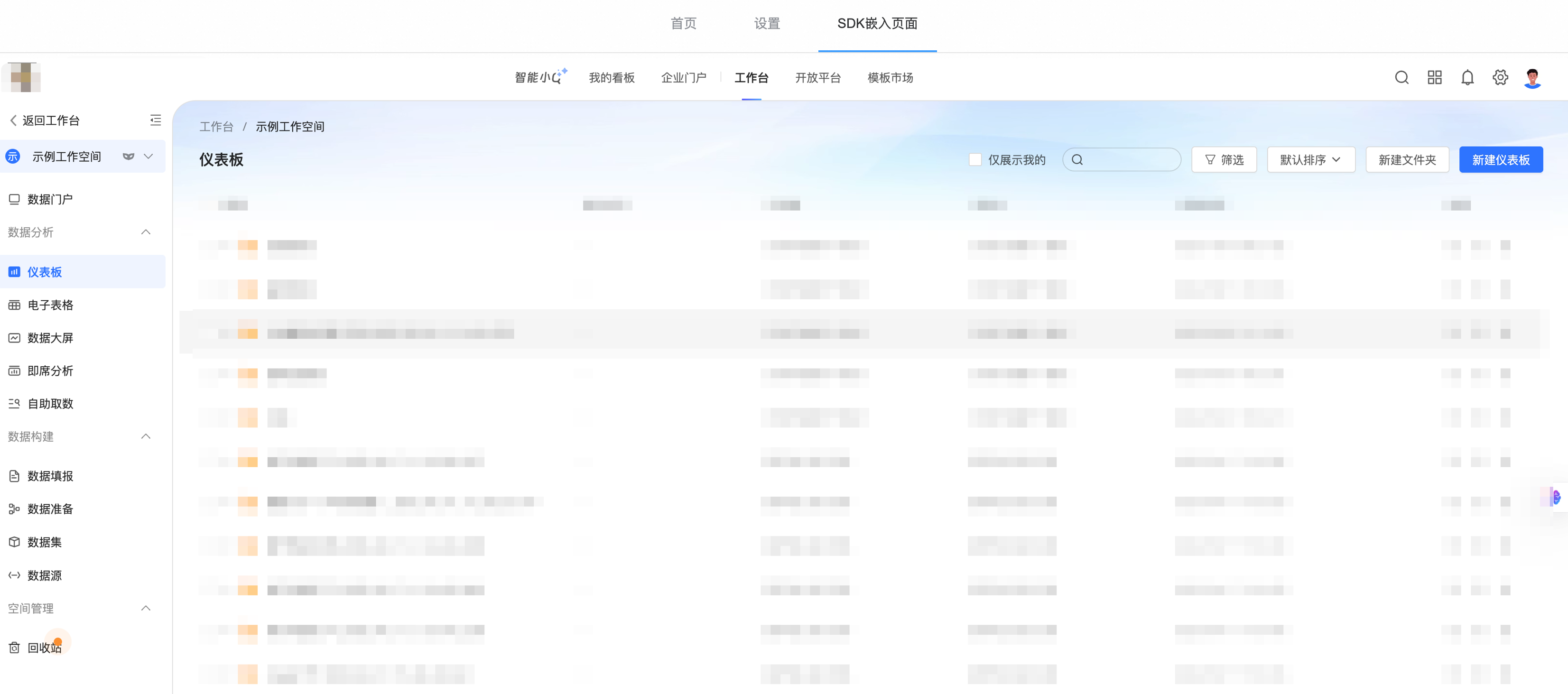Focus the dashboard search input field

coord(1129,159)
